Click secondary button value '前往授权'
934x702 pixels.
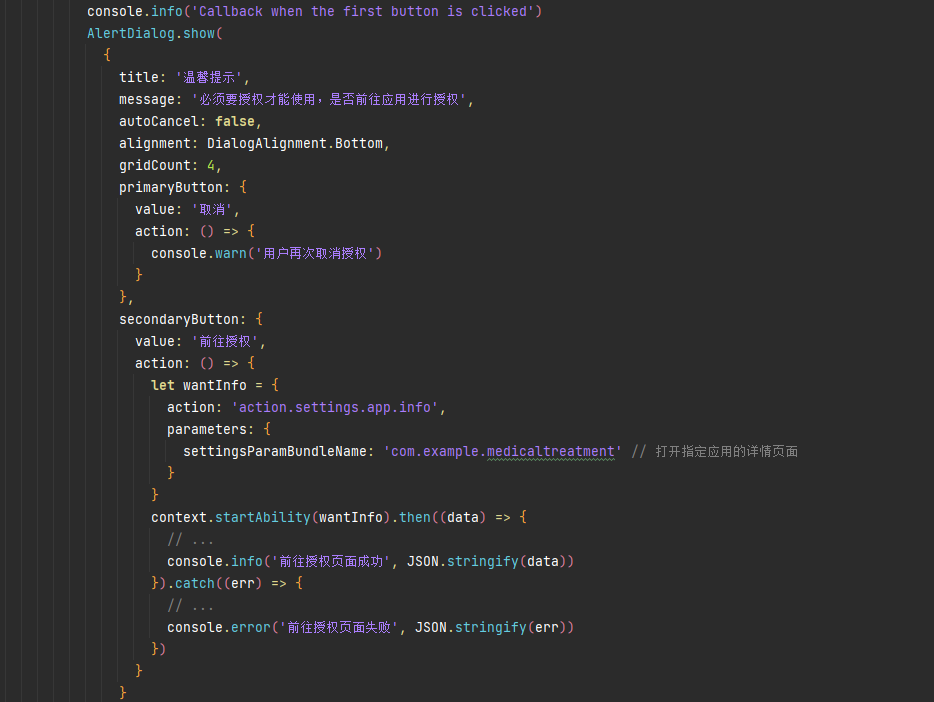(225, 342)
